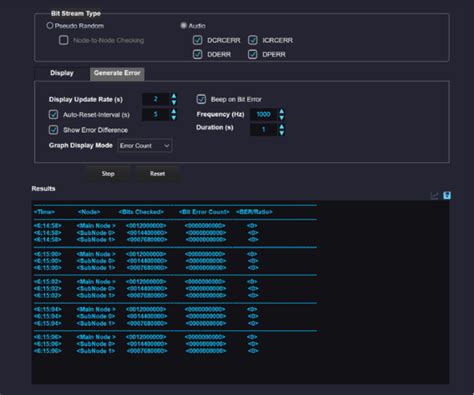Viewport: 474px width, 395px height.
Task: Select the Main Node row at 6:15:06
Action: coord(146,337)
